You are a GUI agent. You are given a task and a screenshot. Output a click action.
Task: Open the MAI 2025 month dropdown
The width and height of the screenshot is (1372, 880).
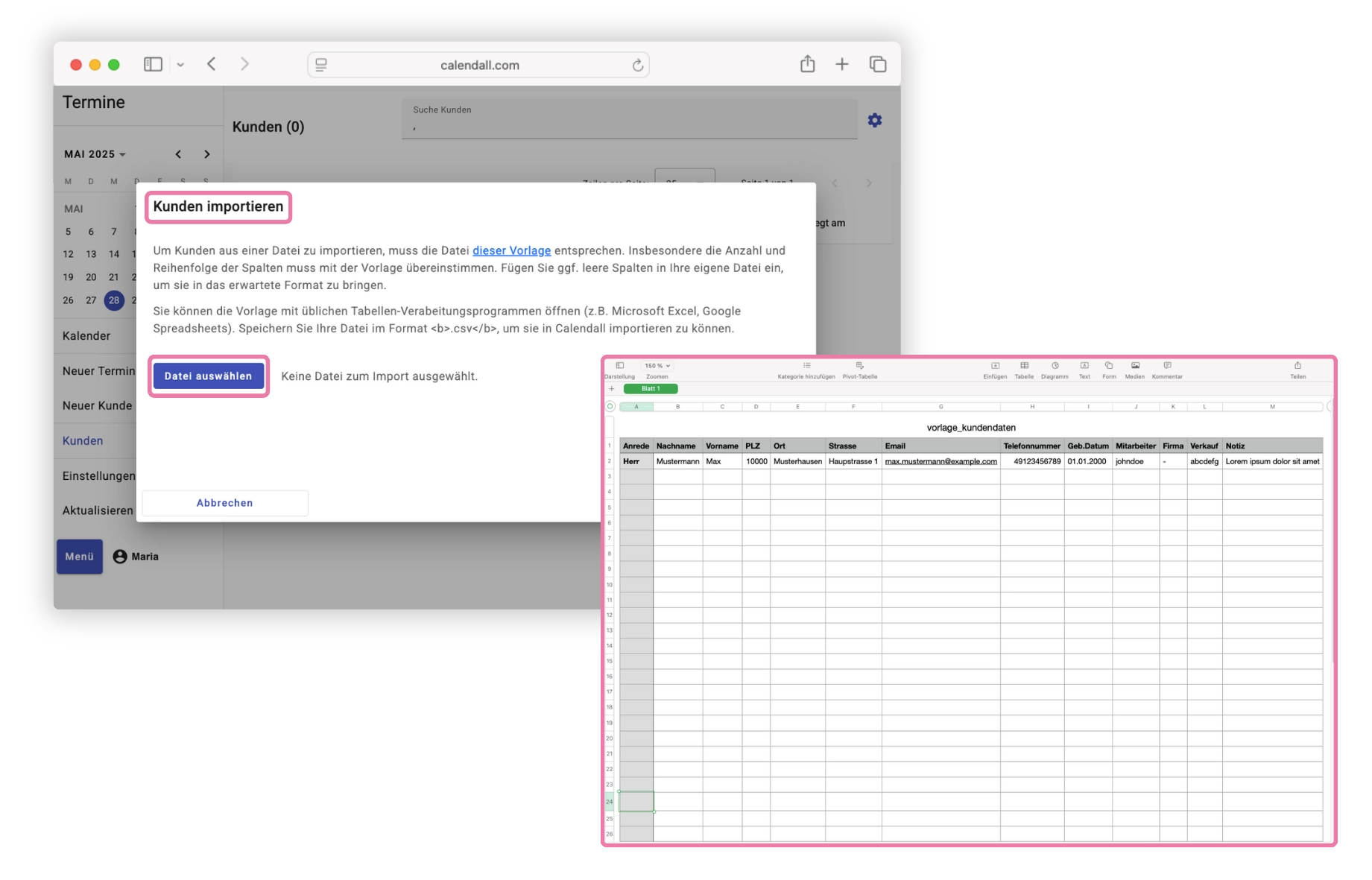click(95, 153)
